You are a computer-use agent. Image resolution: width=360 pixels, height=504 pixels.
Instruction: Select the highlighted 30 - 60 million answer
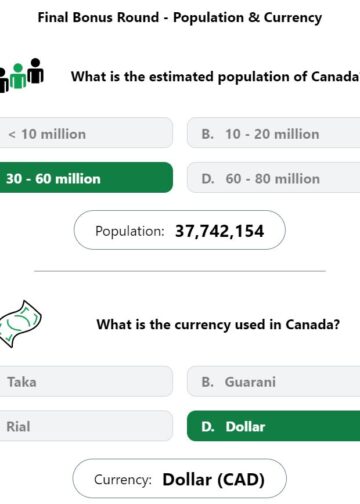[x=86, y=177]
